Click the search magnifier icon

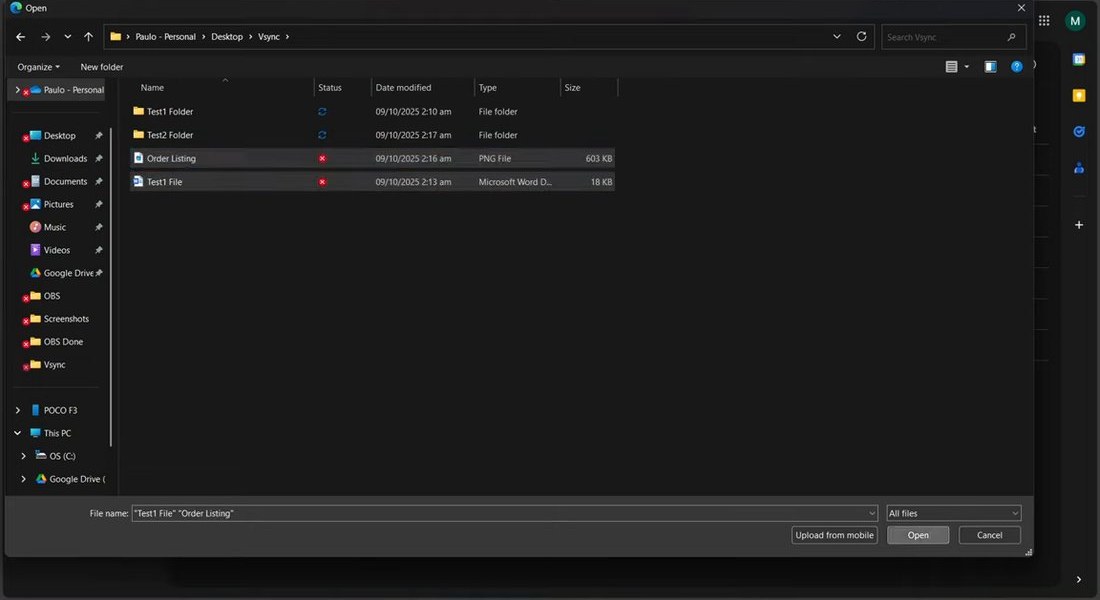(1012, 37)
